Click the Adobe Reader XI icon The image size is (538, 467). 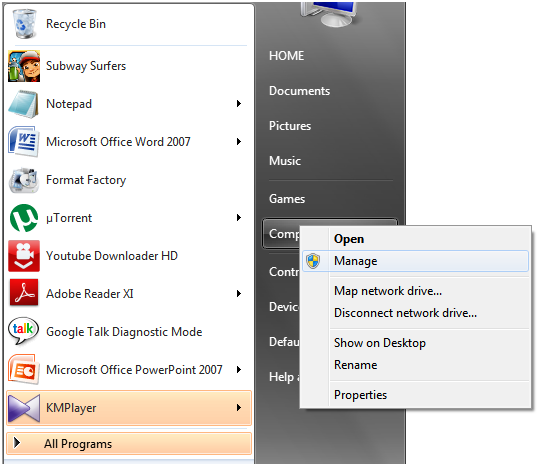point(24,293)
